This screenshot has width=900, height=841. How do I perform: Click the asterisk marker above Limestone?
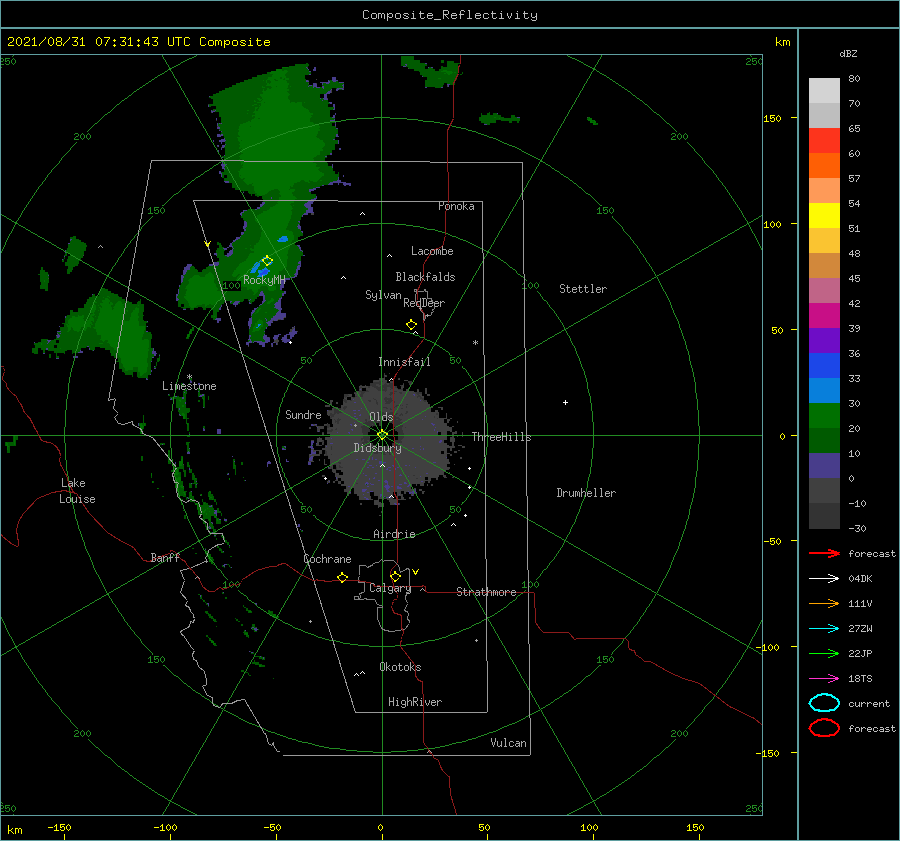[x=189, y=377]
